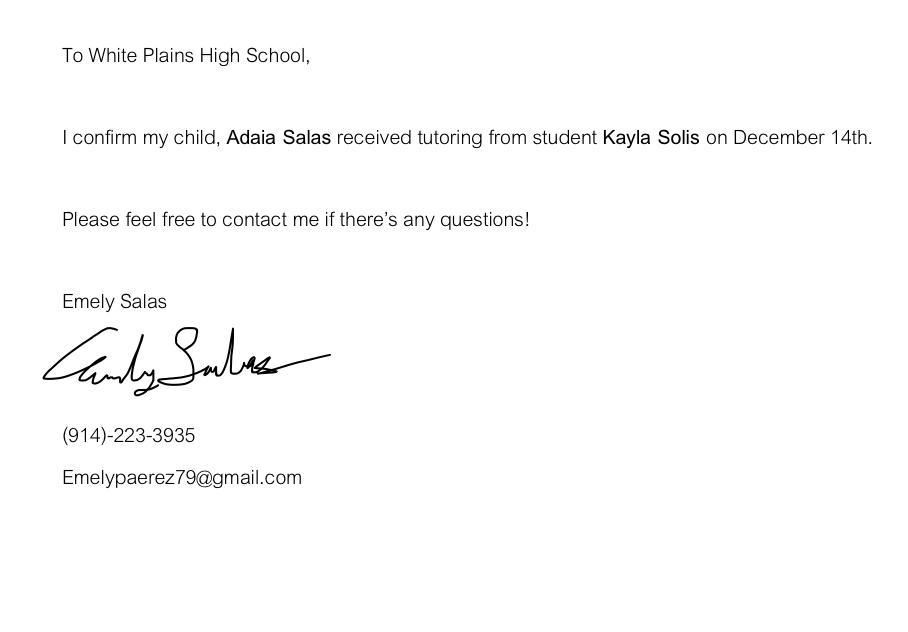Click the word "child," in the sentence
The width and height of the screenshot is (908, 632).
[x=197, y=138]
